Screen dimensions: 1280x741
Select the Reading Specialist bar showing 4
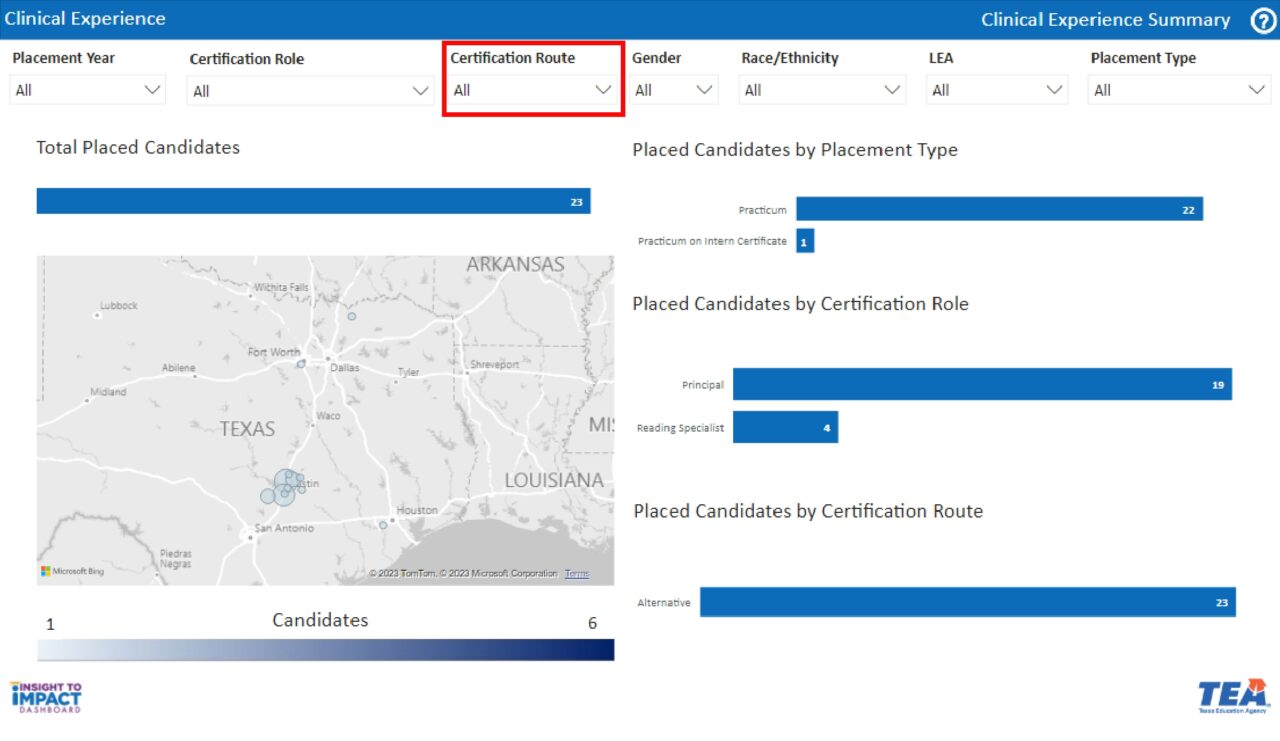tap(785, 427)
